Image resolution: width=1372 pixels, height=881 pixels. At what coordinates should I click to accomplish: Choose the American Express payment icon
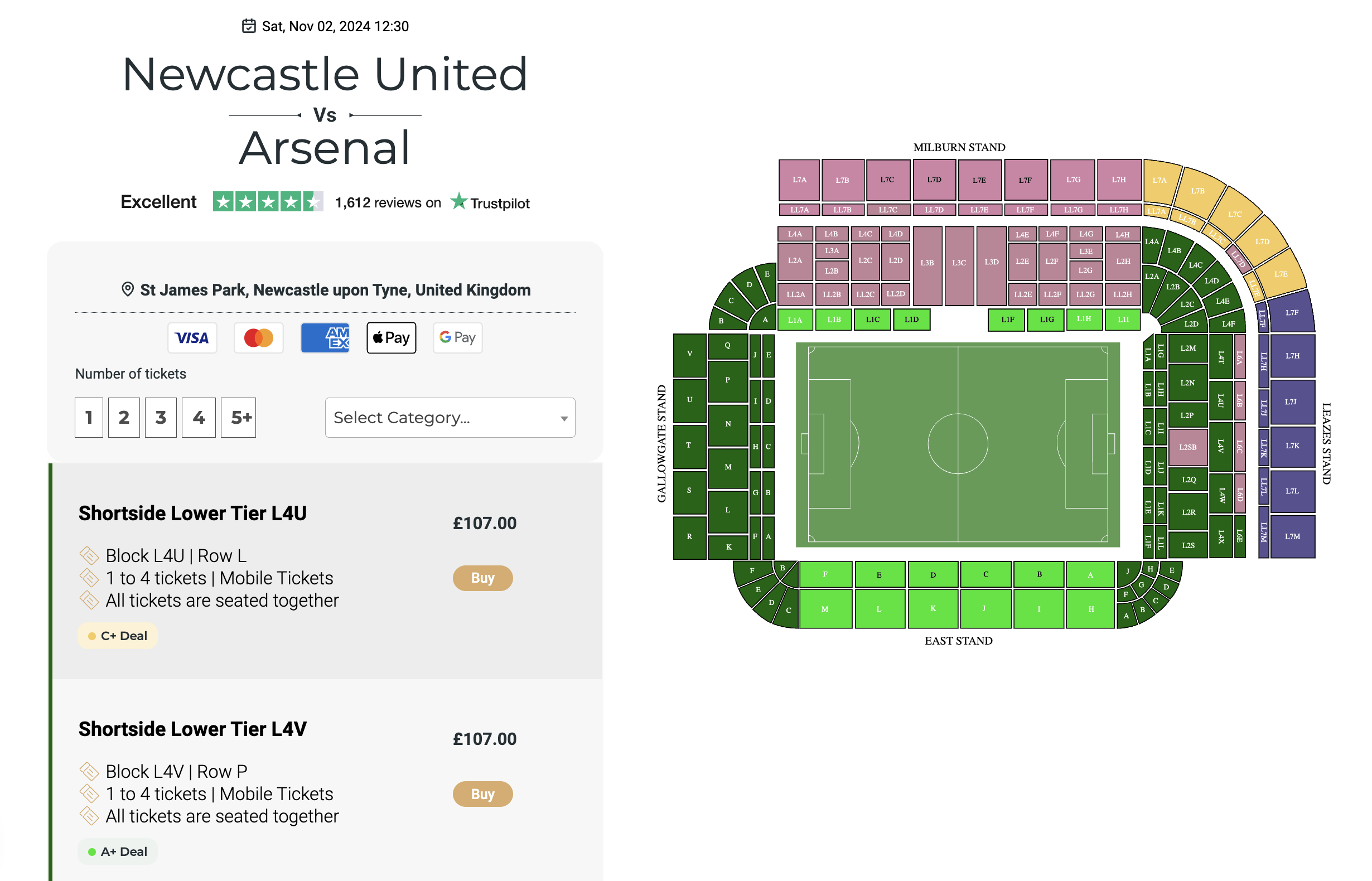[x=325, y=337]
